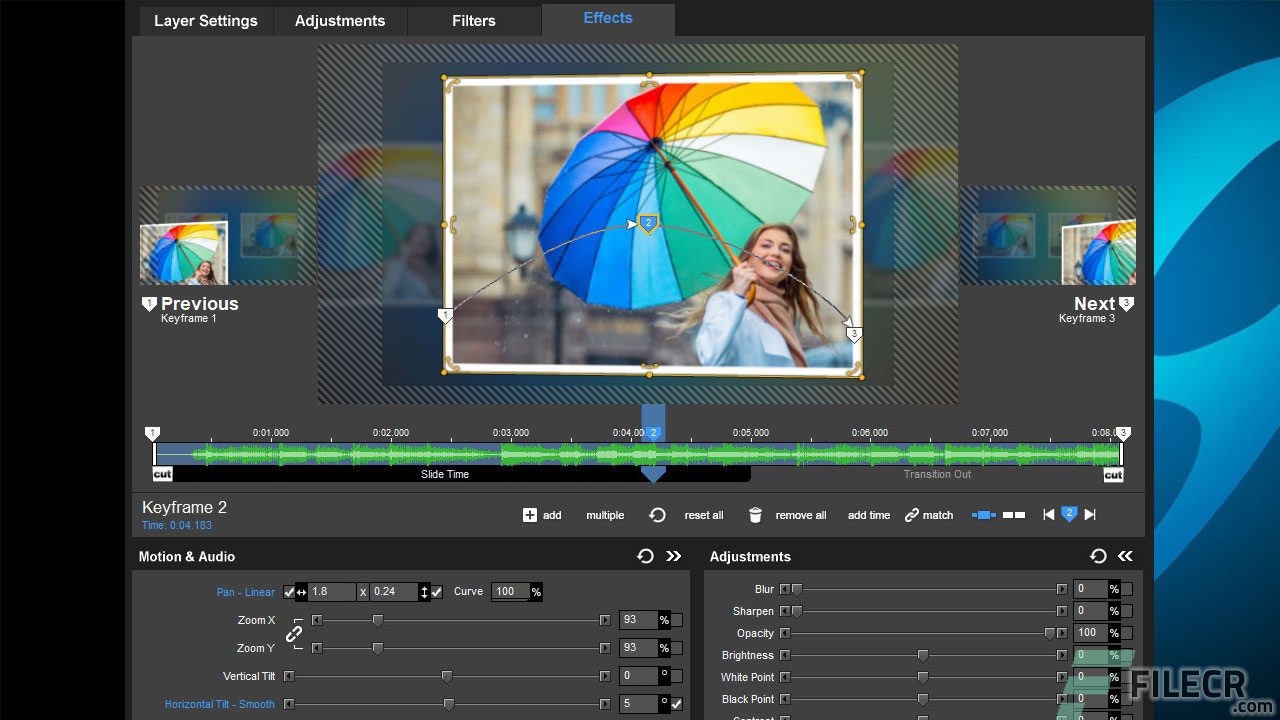This screenshot has height=720, width=1280.
Task: Select keyframe 3 marker at timeline end
Action: click(x=1123, y=434)
